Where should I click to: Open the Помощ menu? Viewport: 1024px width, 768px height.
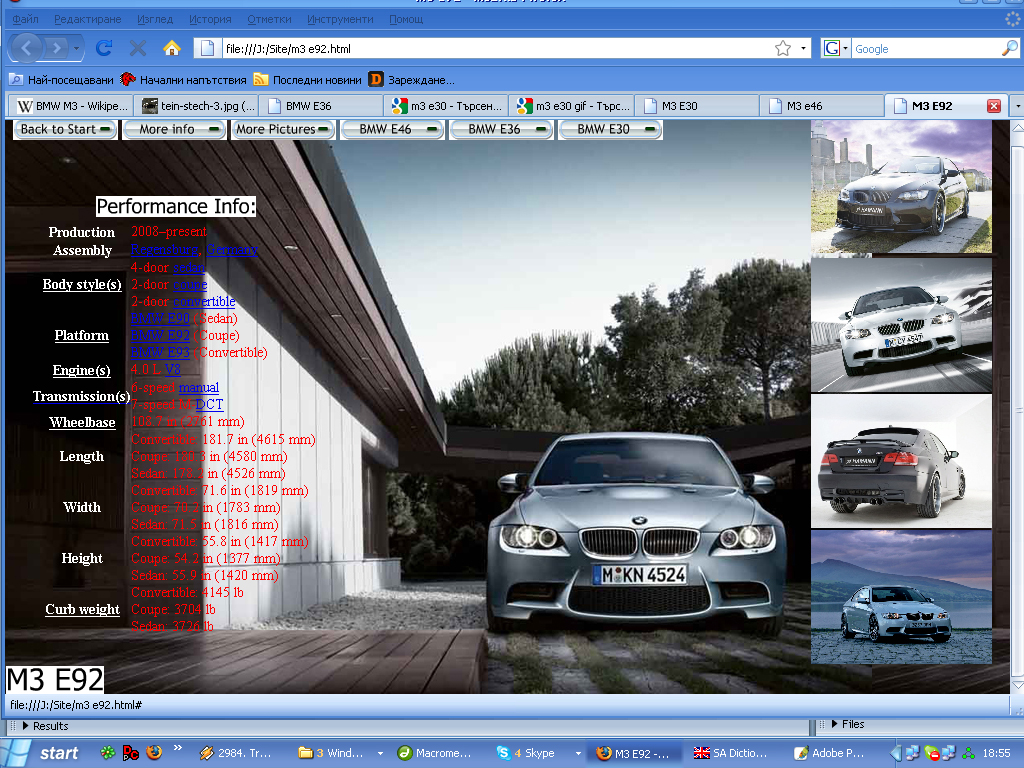406,19
